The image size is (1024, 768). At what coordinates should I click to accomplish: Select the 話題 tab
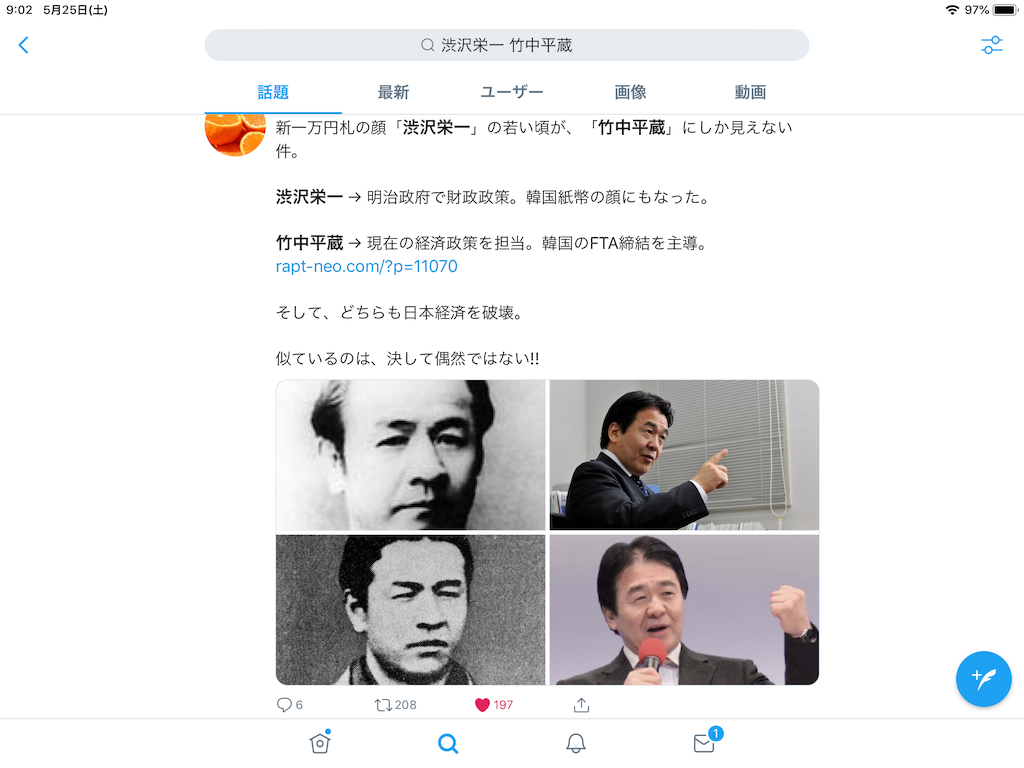point(273,92)
